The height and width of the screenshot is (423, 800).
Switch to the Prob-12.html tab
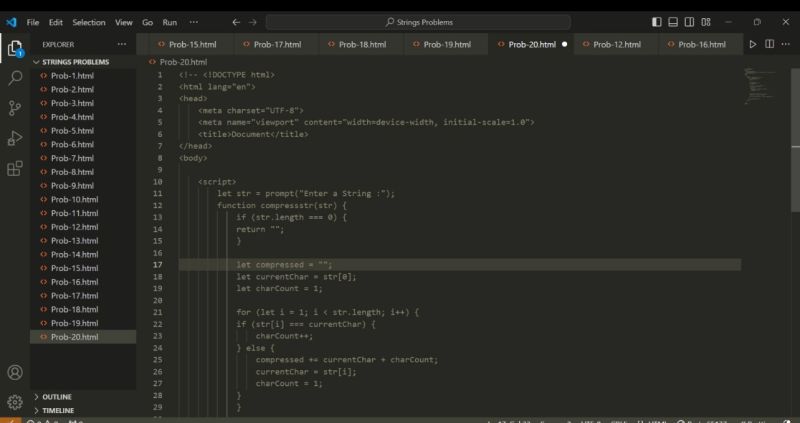pyautogui.click(x=616, y=44)
